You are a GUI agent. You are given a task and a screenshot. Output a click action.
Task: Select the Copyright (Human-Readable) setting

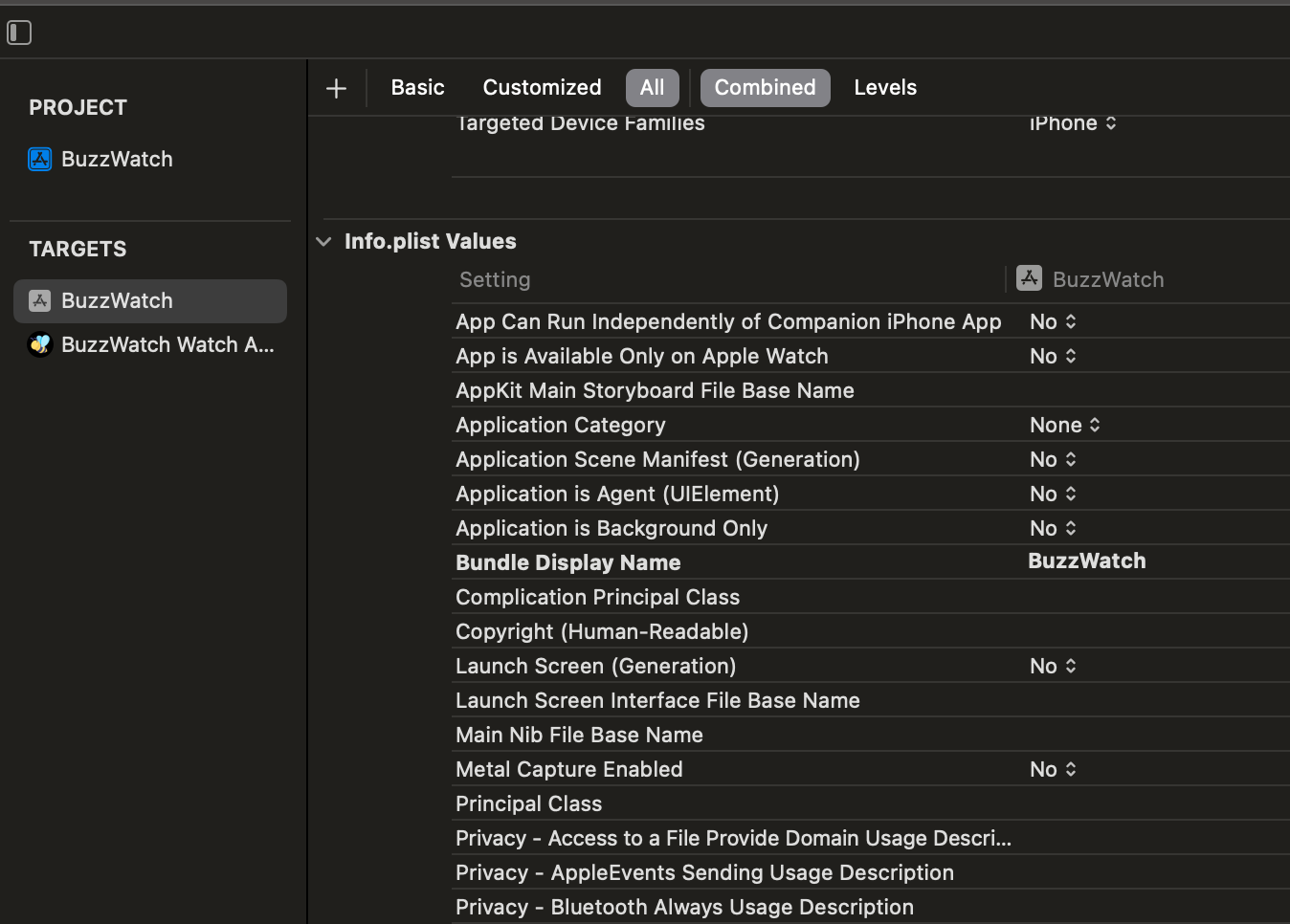pos(602,631)
